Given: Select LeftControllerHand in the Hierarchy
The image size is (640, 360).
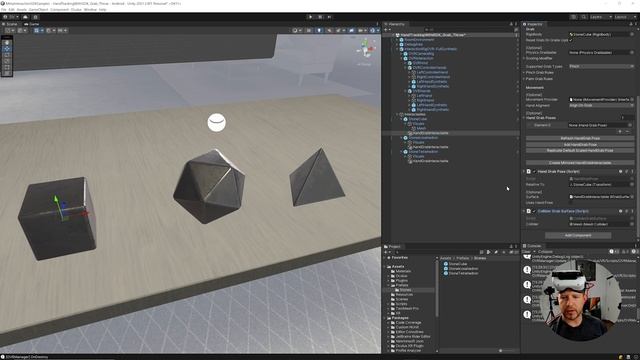Looking at the screenshot, I should 433,72.
